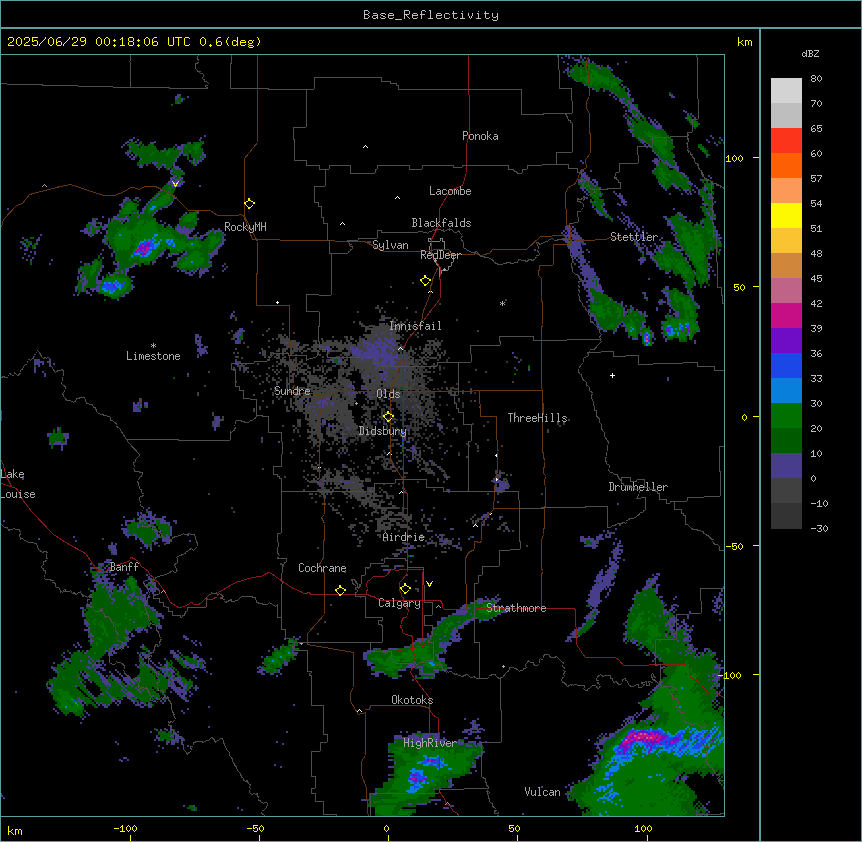Click the magenta storm core west of RockyMH
The width and height of the screenshot is (862, 842).
[142, 248]
